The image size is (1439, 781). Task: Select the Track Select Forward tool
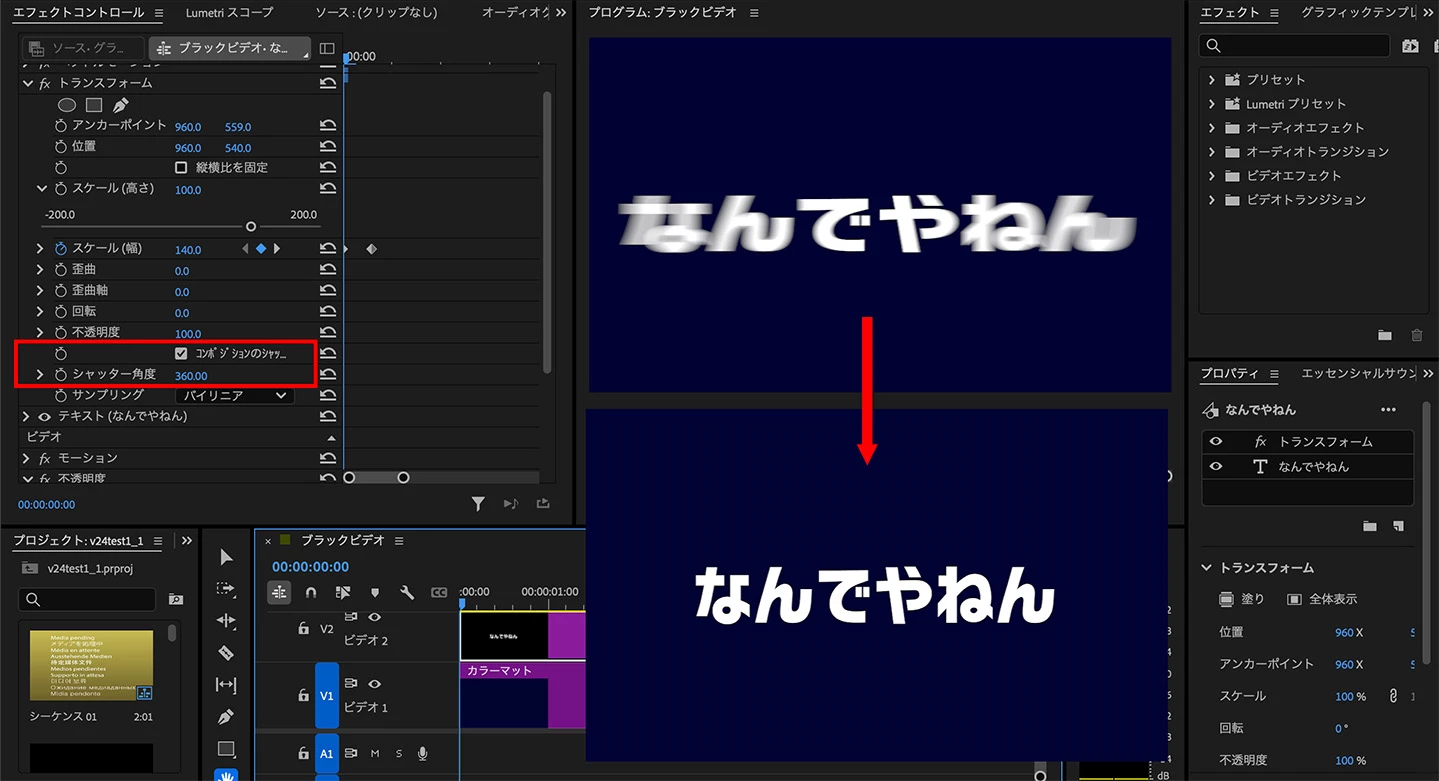tap(226, 589)
